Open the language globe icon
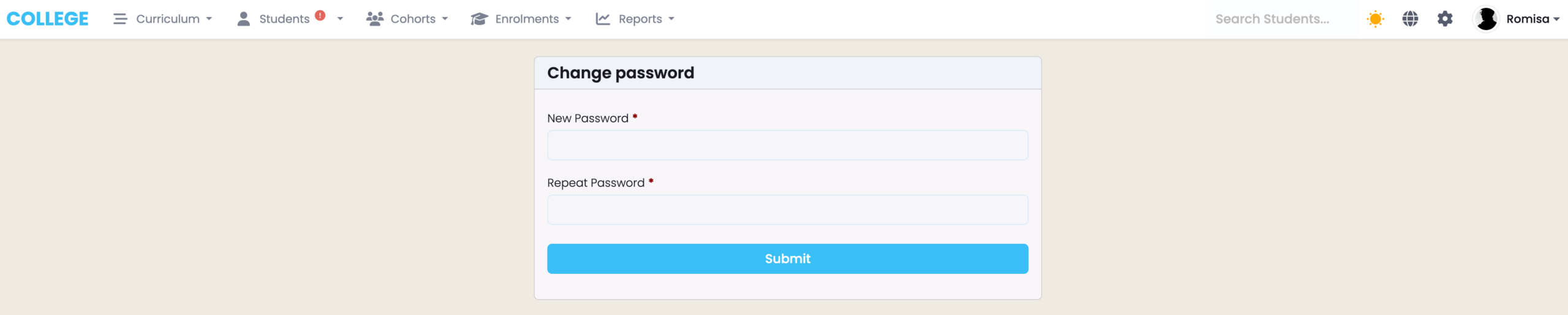This screenshot has width=1568, height=315. pos(1410,19)
